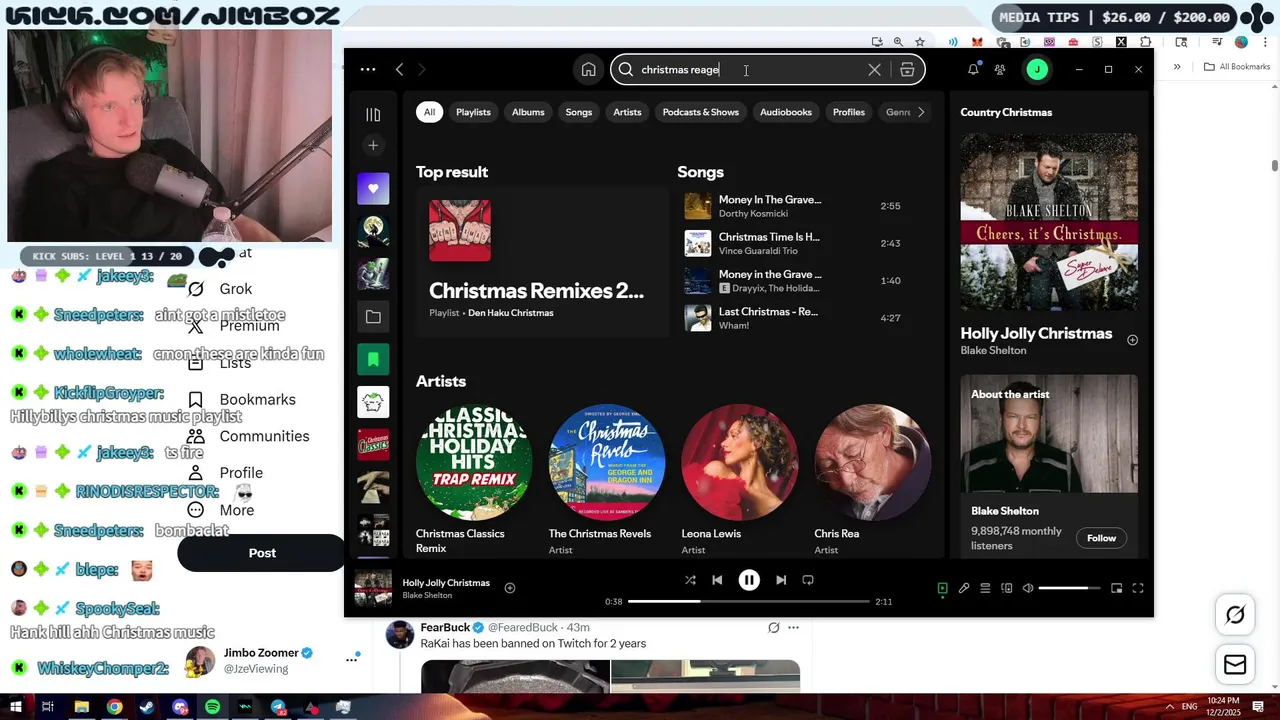Add now-playing track to Liked Songs

(510, 588)
